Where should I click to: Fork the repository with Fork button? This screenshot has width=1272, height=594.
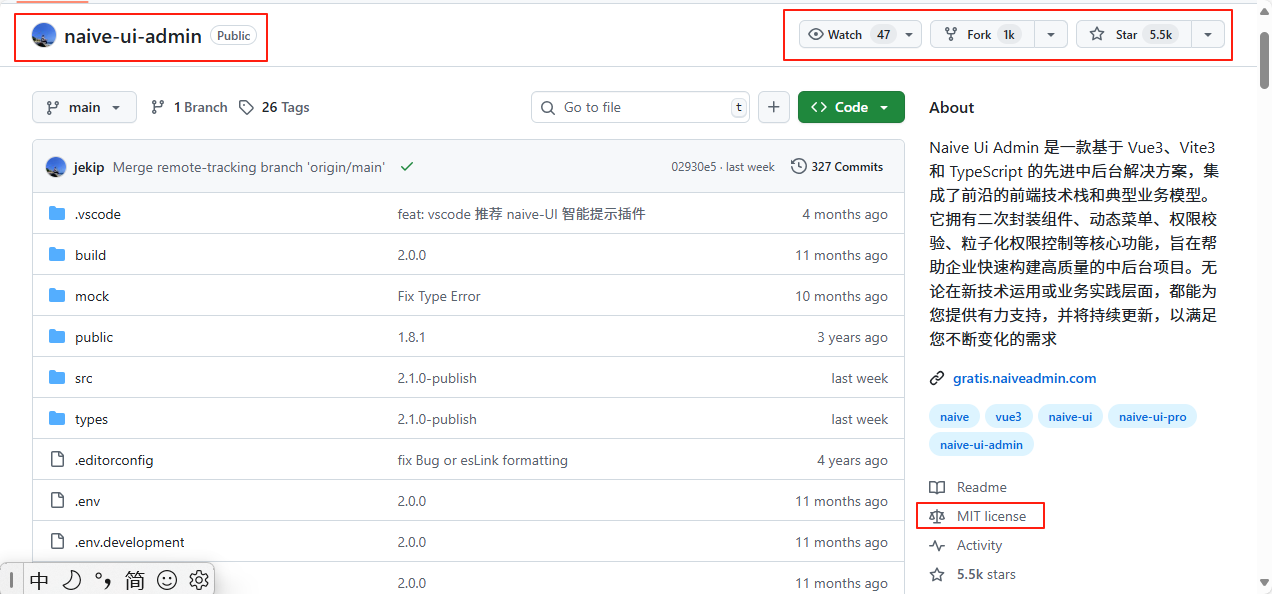[x=982, y=34]
